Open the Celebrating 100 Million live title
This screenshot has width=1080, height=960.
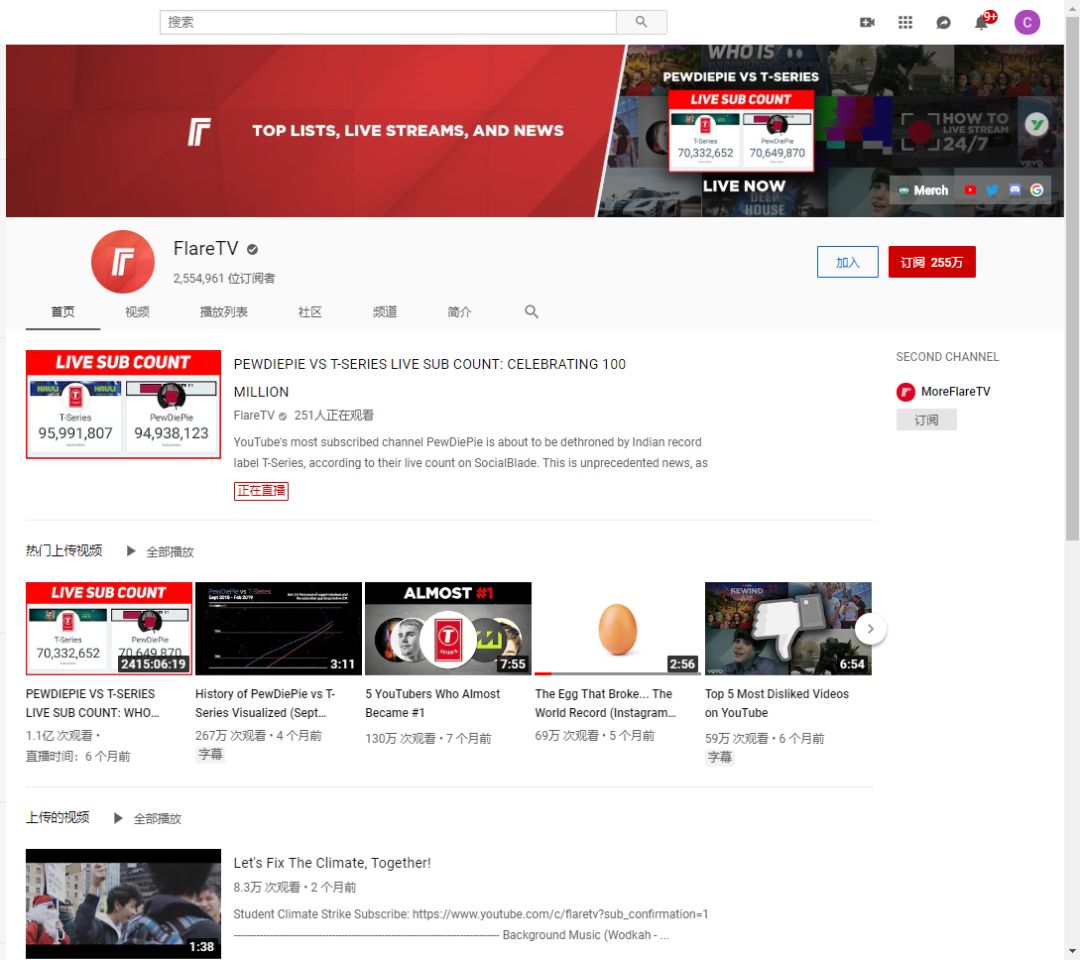pyautogui.click(x=429, y=377)
